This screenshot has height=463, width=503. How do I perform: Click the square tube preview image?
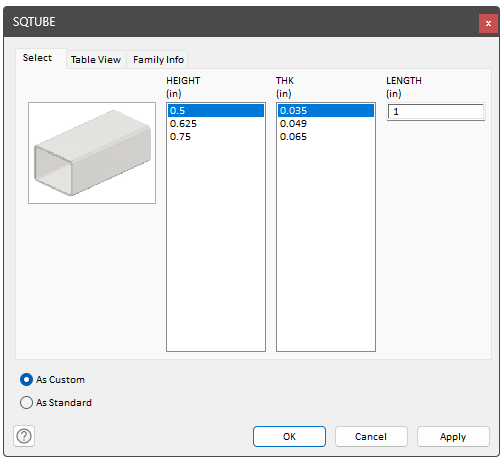click(x=92, y=153)
